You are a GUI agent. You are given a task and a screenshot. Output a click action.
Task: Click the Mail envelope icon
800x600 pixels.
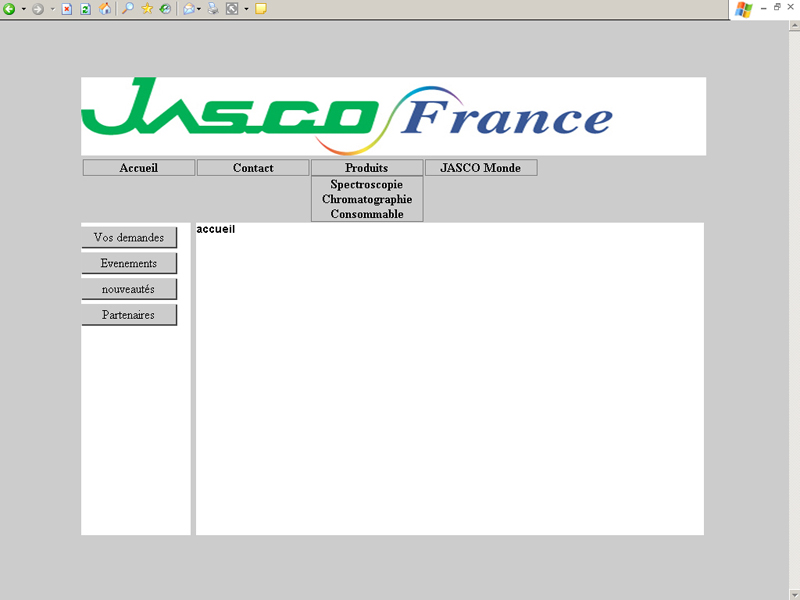click(189, 9)
